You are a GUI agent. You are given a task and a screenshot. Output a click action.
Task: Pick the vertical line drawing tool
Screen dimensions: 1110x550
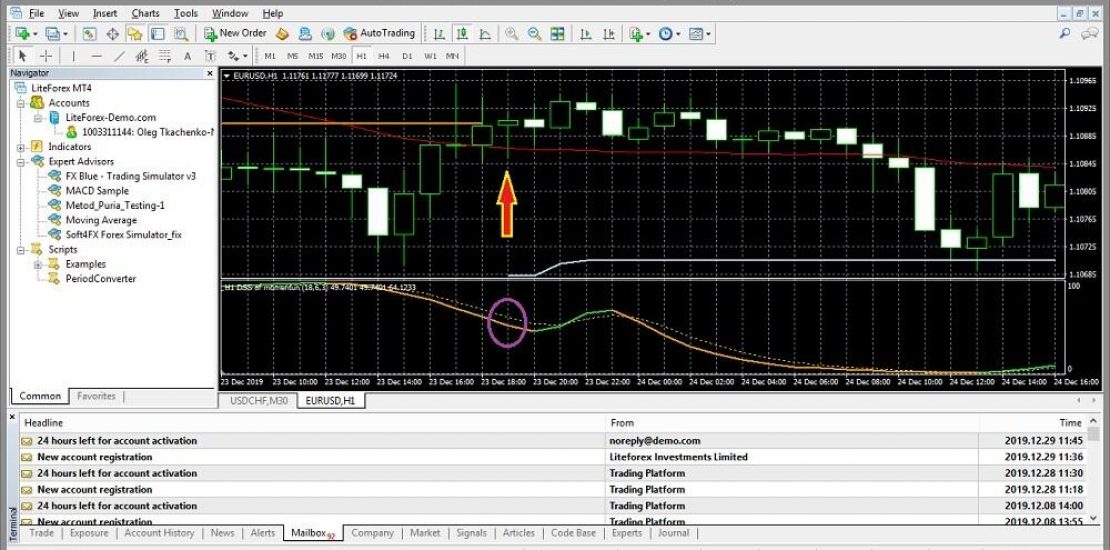coord(75,56)
